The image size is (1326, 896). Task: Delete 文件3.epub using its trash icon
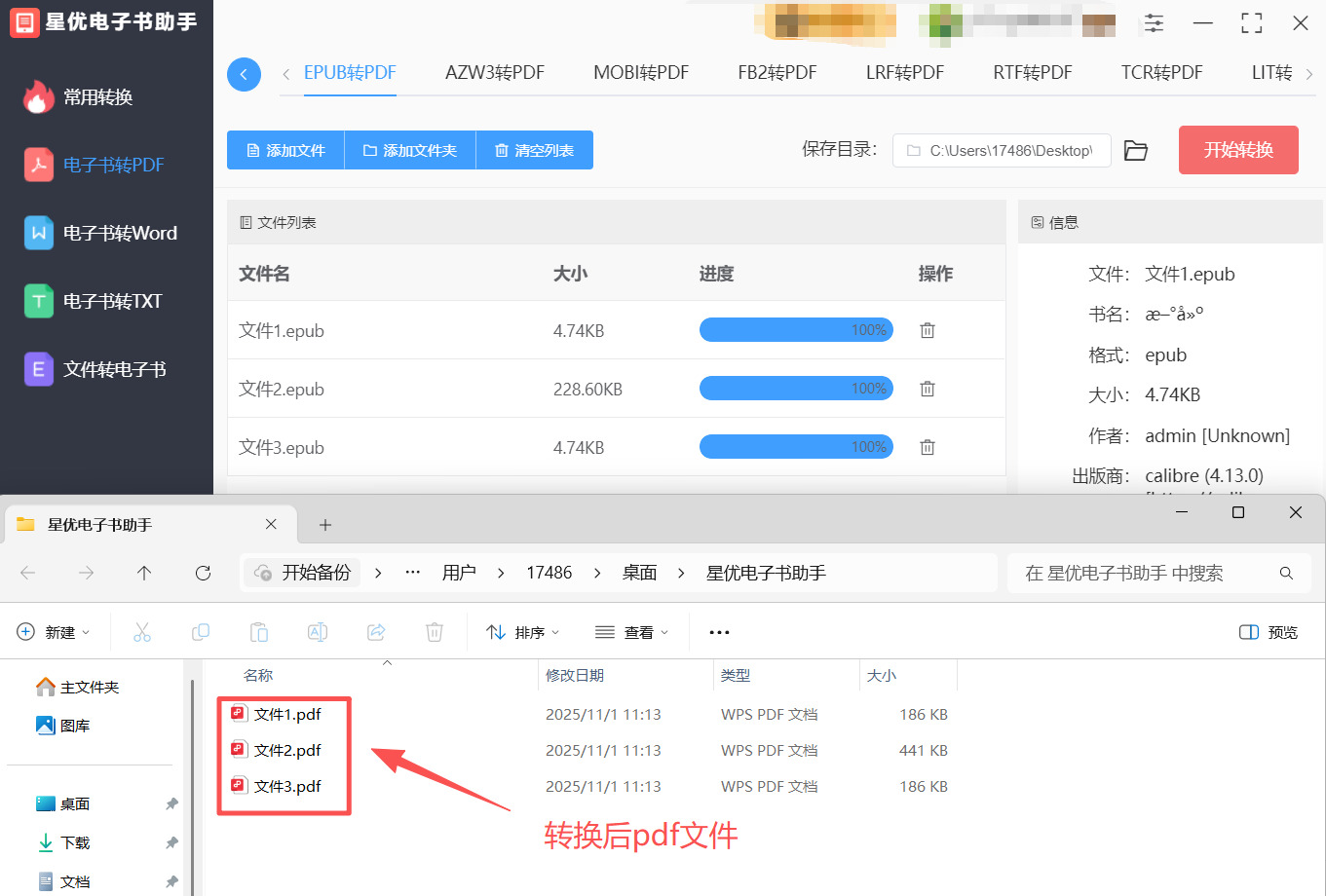coord(928,447)
